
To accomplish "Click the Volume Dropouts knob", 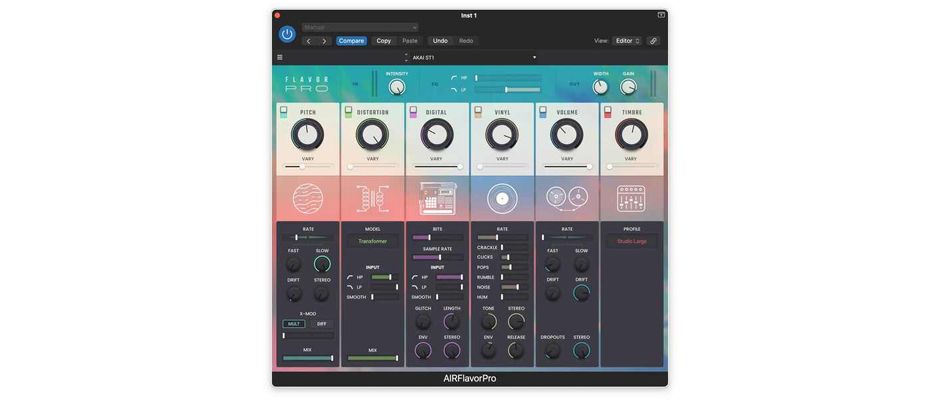I will [x=553, y=350].
